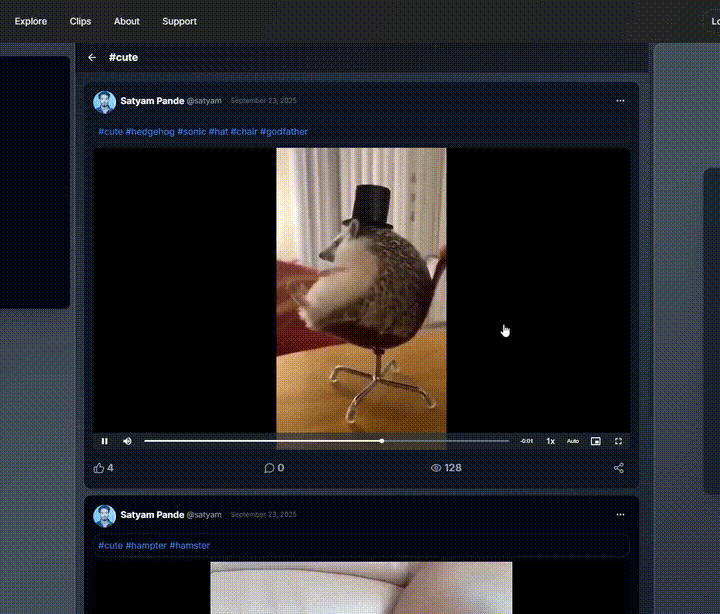Click the #godfather hashtag link
The width and height of the screenshot is (720, 614).
(284, 132)
